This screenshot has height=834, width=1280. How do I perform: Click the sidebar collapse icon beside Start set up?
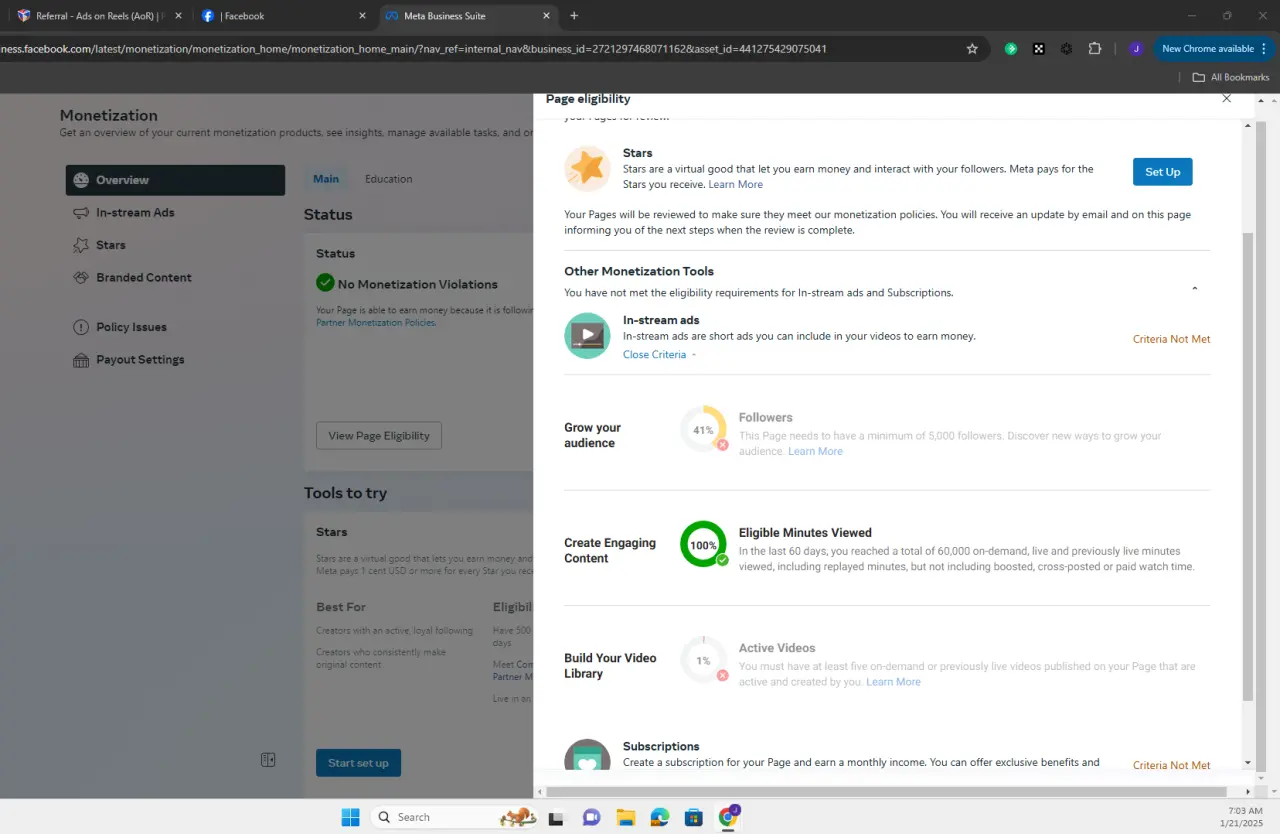[x=268, y=760]
